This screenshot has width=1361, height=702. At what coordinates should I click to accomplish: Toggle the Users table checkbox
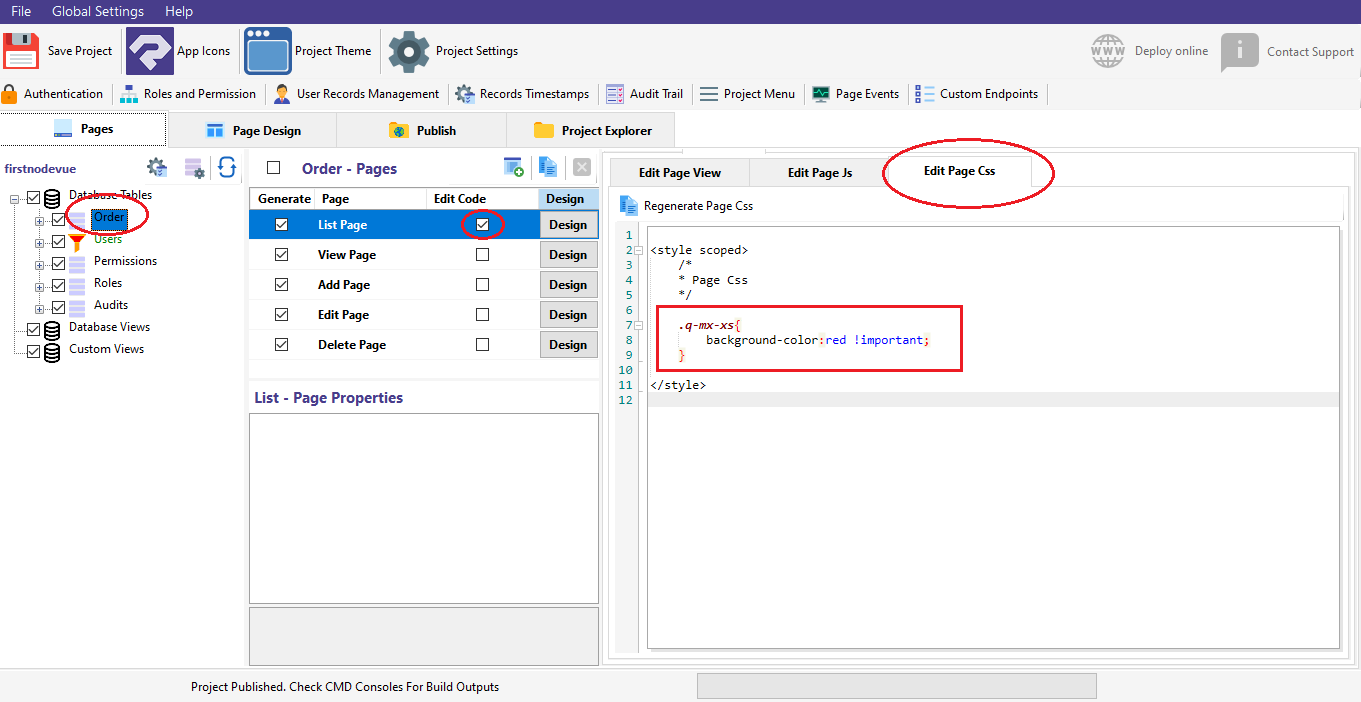[58, 240]
